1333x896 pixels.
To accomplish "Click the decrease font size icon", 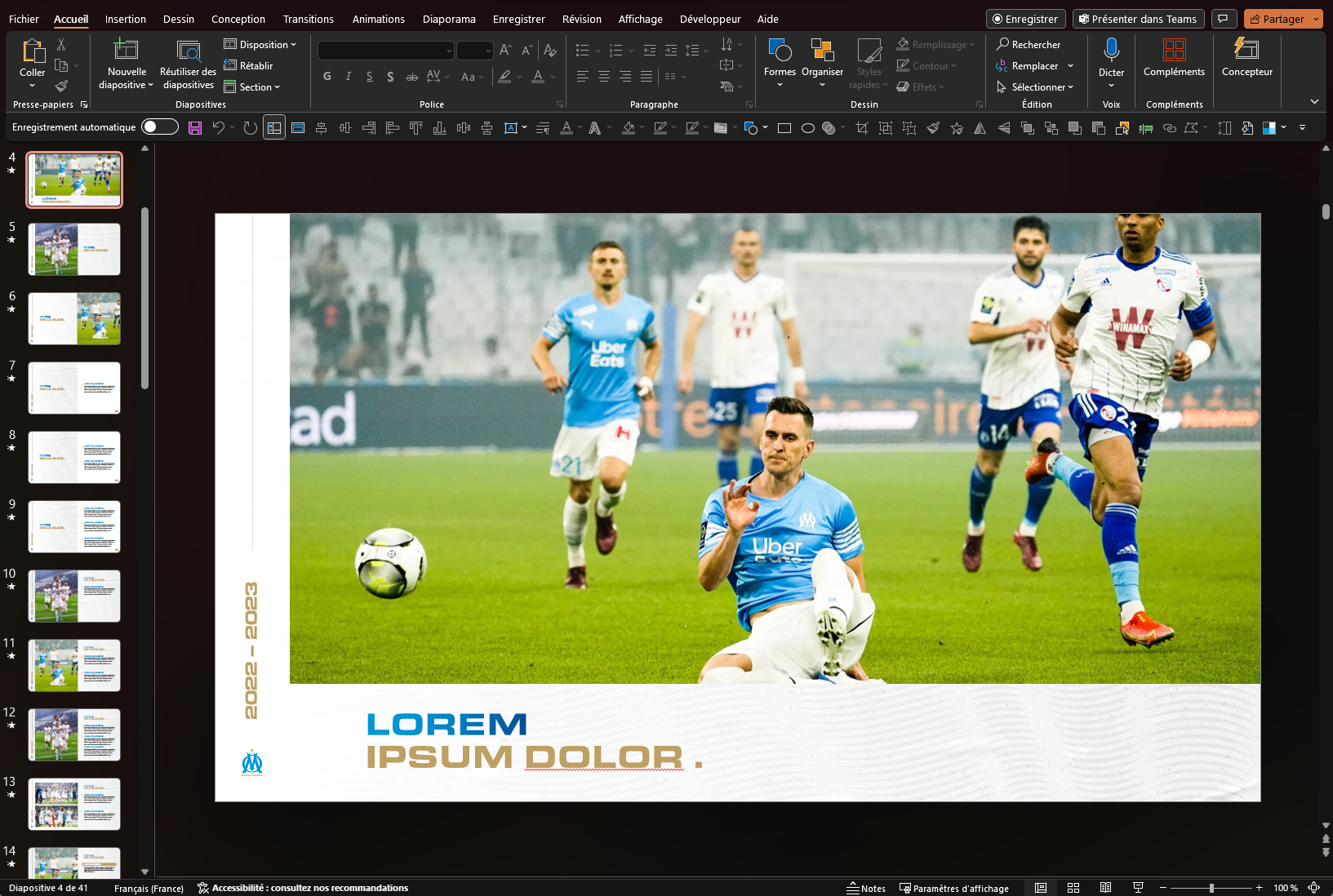I will pyautogui.click(x=527, y=51).
